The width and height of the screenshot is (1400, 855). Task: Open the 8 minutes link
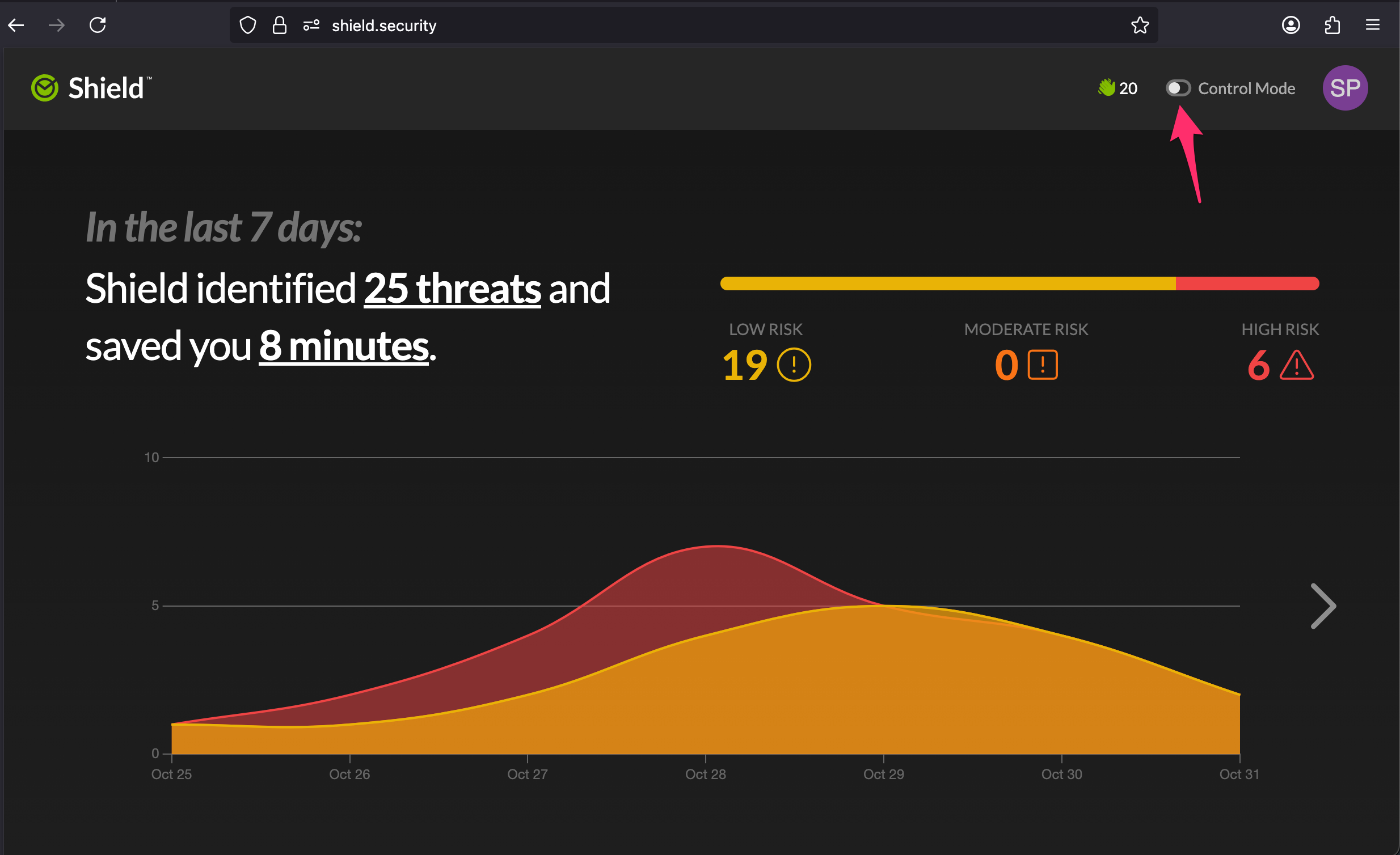(343, 346)
